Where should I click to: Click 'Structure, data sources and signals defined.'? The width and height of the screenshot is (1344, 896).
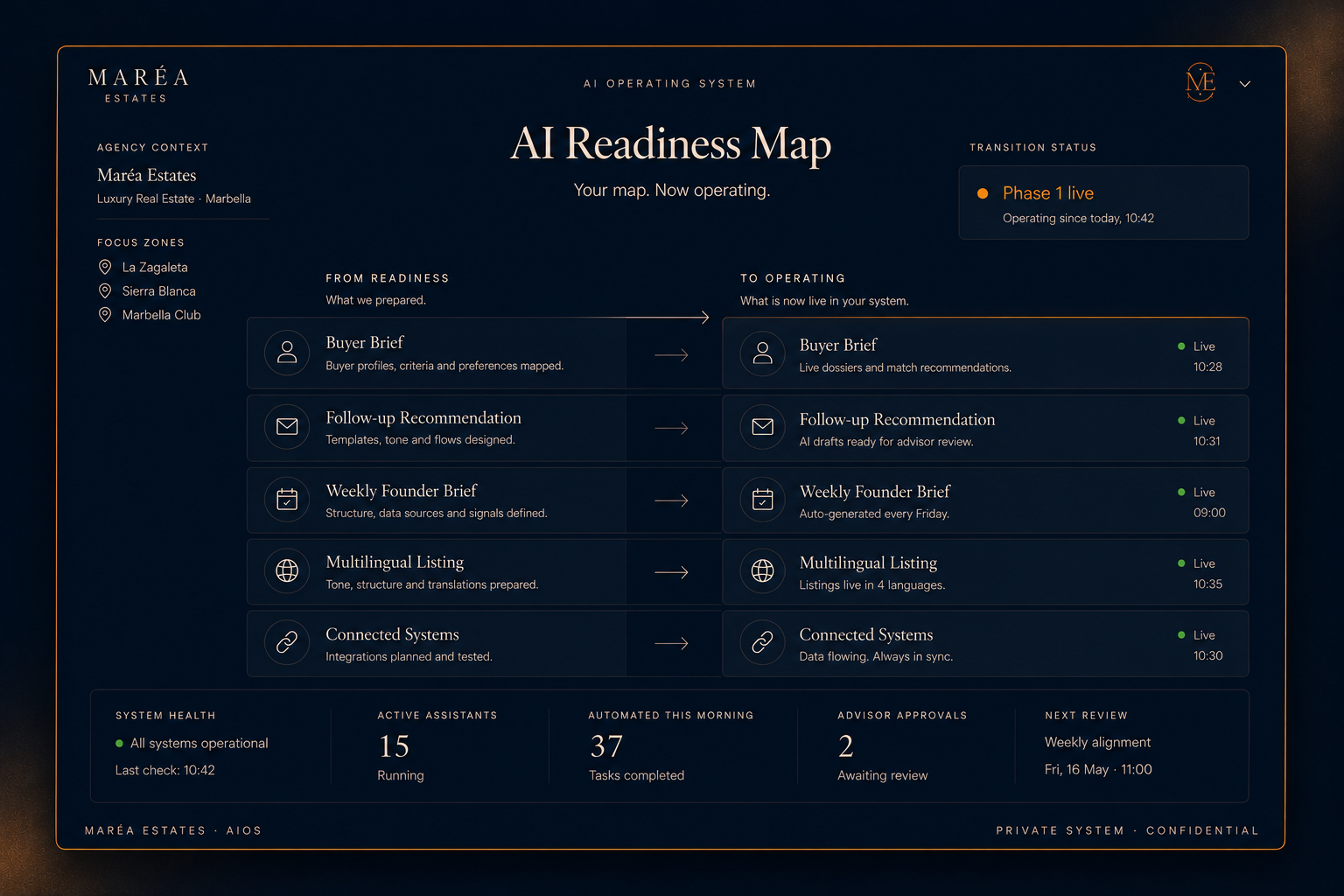point(437,513)
